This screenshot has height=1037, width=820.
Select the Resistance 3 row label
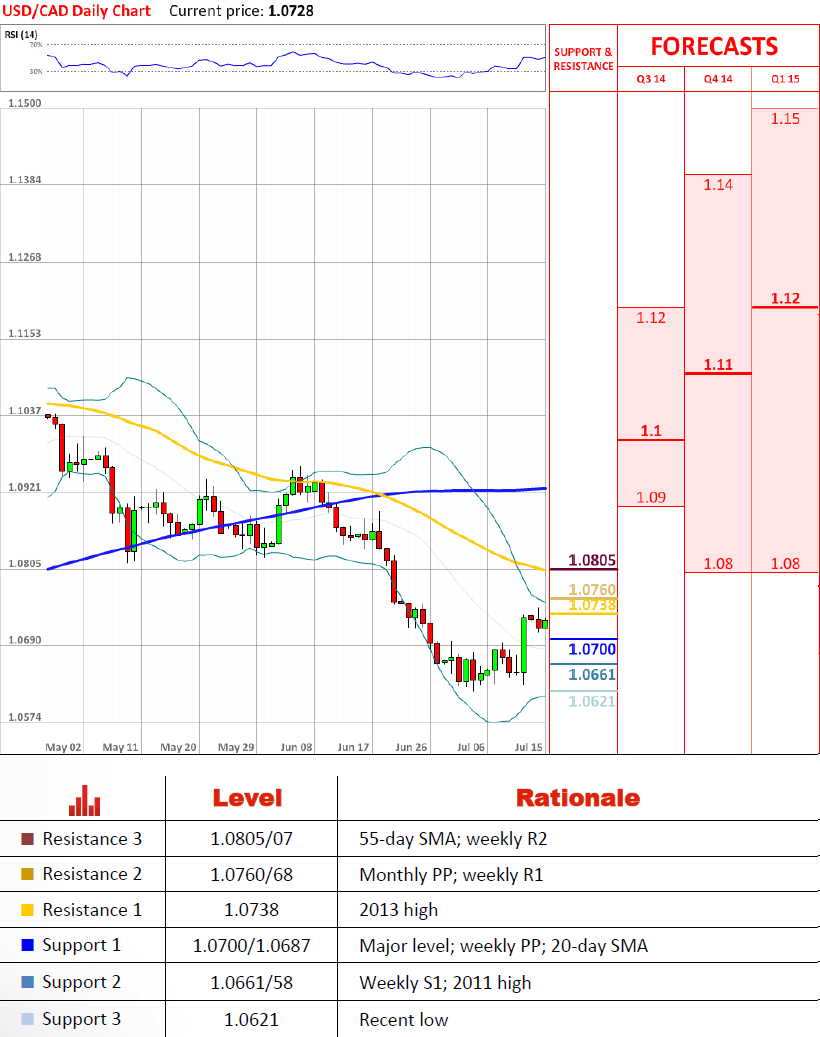[x=92, y=839]
